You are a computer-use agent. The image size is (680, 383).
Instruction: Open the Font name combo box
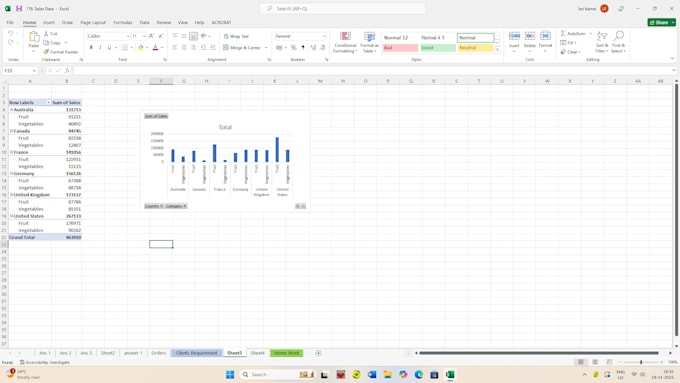coord(108,36)
